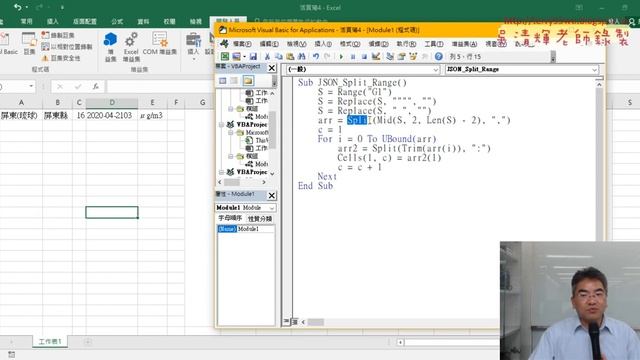
Task: Open Module1 object dropdown in properties pane
Action: coord(272,208)
